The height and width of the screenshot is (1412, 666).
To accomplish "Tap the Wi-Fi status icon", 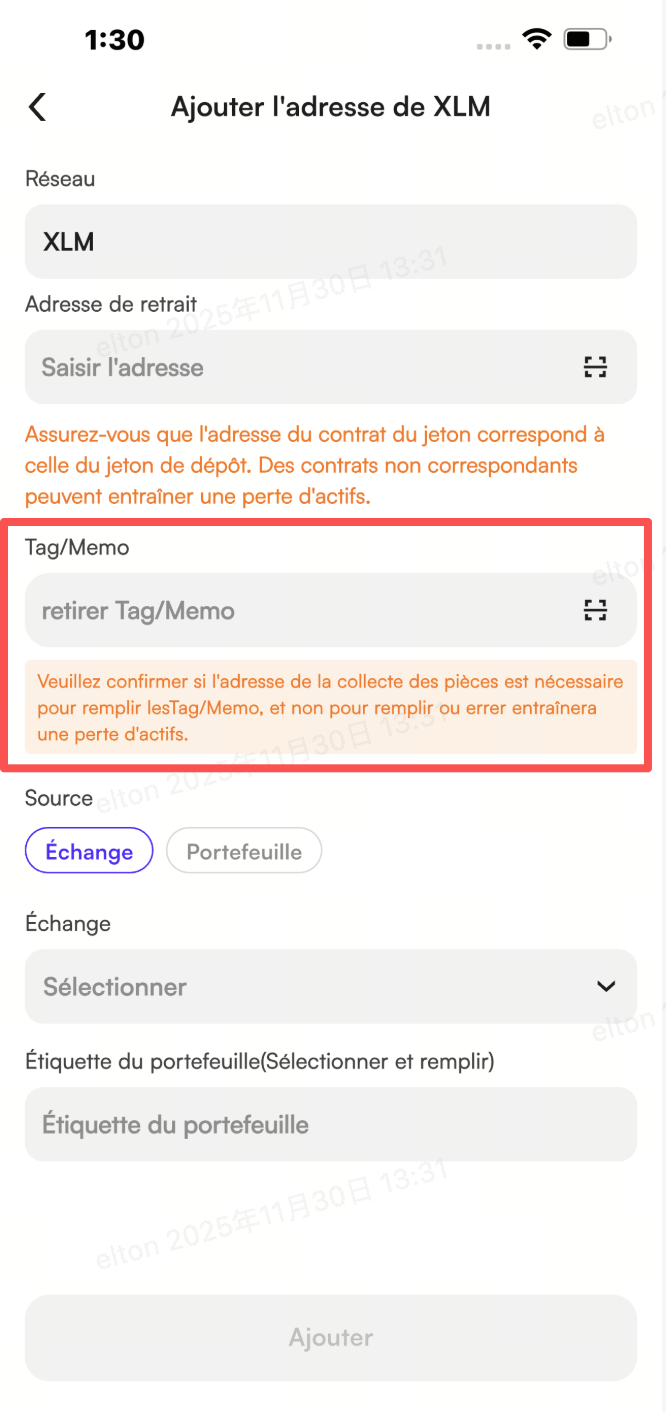I will click(537, 40).
